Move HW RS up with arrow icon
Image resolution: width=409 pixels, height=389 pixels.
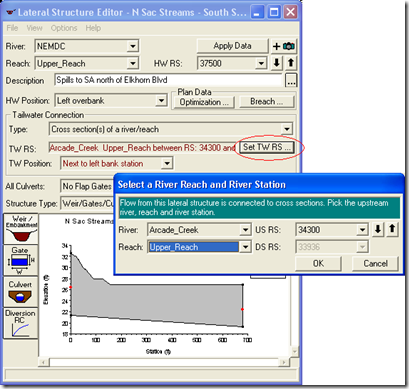point(291,63)
